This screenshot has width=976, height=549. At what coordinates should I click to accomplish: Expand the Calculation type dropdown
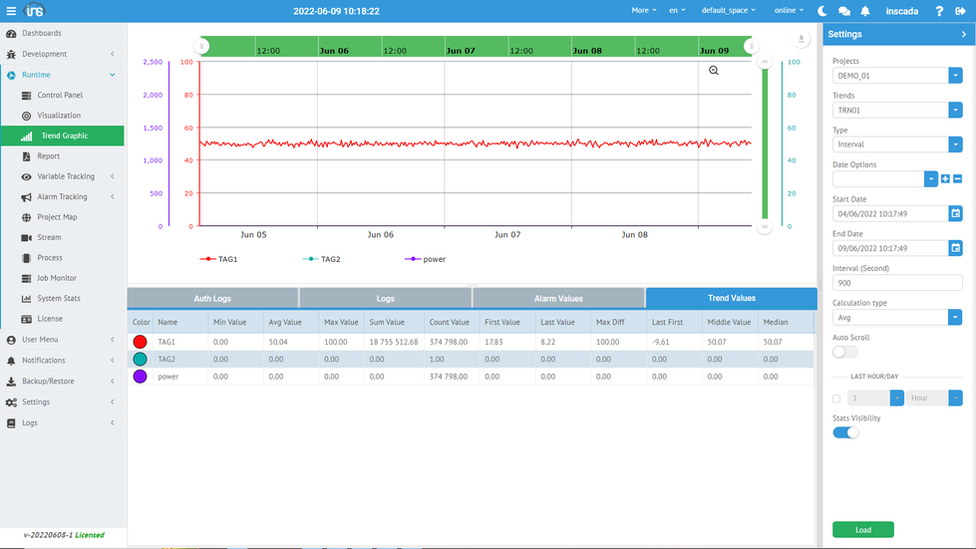coord(955,317)
